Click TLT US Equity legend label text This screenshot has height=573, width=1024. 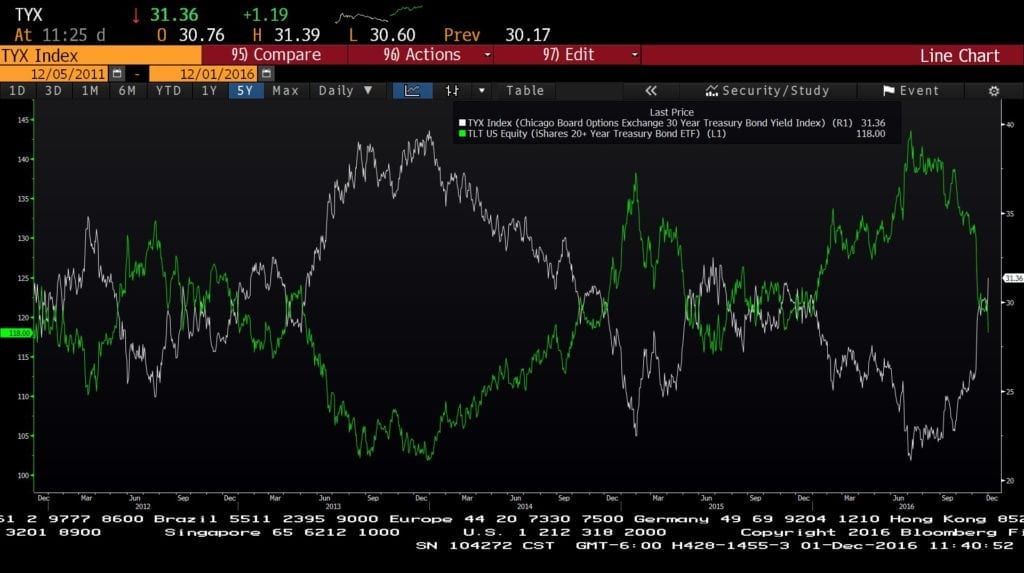[596, 134]
